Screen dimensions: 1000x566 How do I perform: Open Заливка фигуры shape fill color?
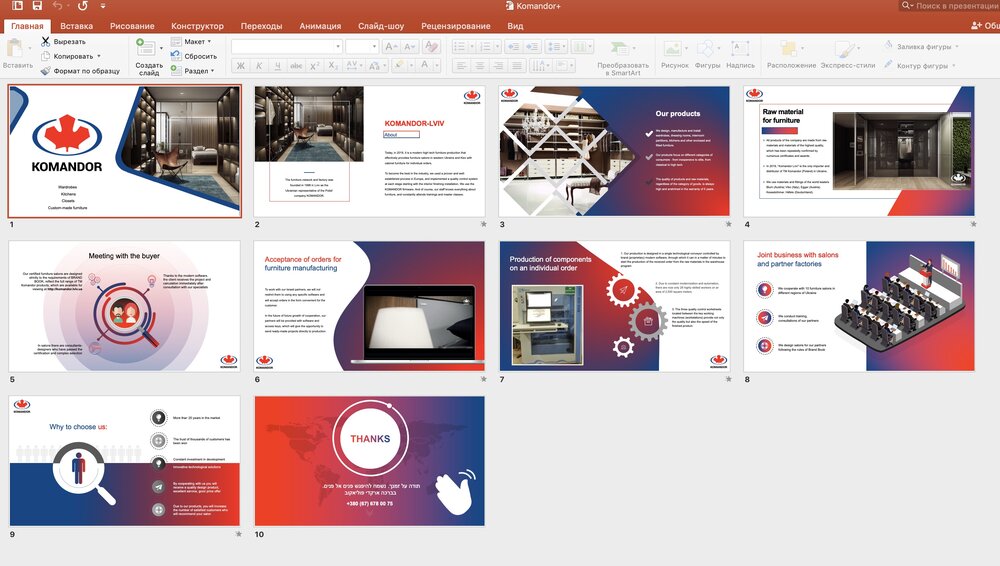click(922, 46)
